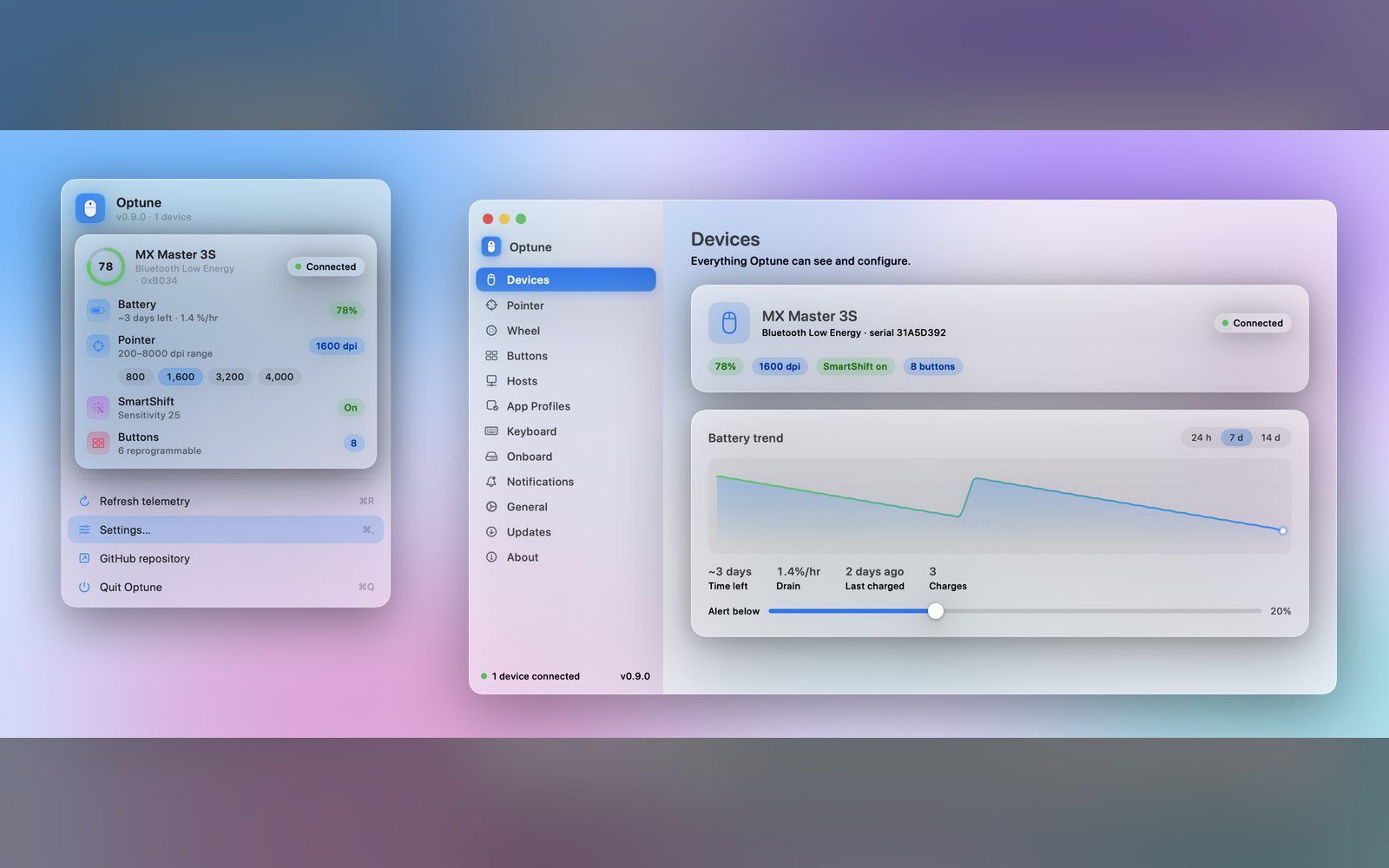
Task: Open the Devices section in sidebar
Action: (566, 279)
